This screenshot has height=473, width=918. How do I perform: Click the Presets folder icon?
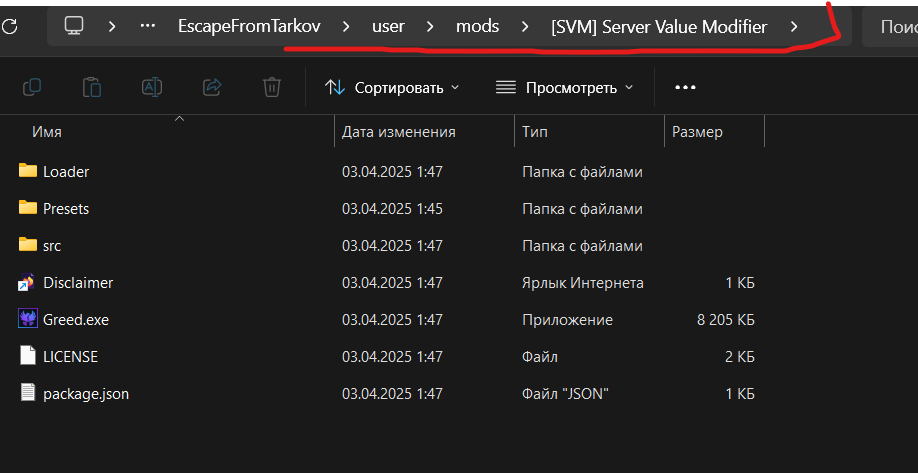click(x=28, y=208)
